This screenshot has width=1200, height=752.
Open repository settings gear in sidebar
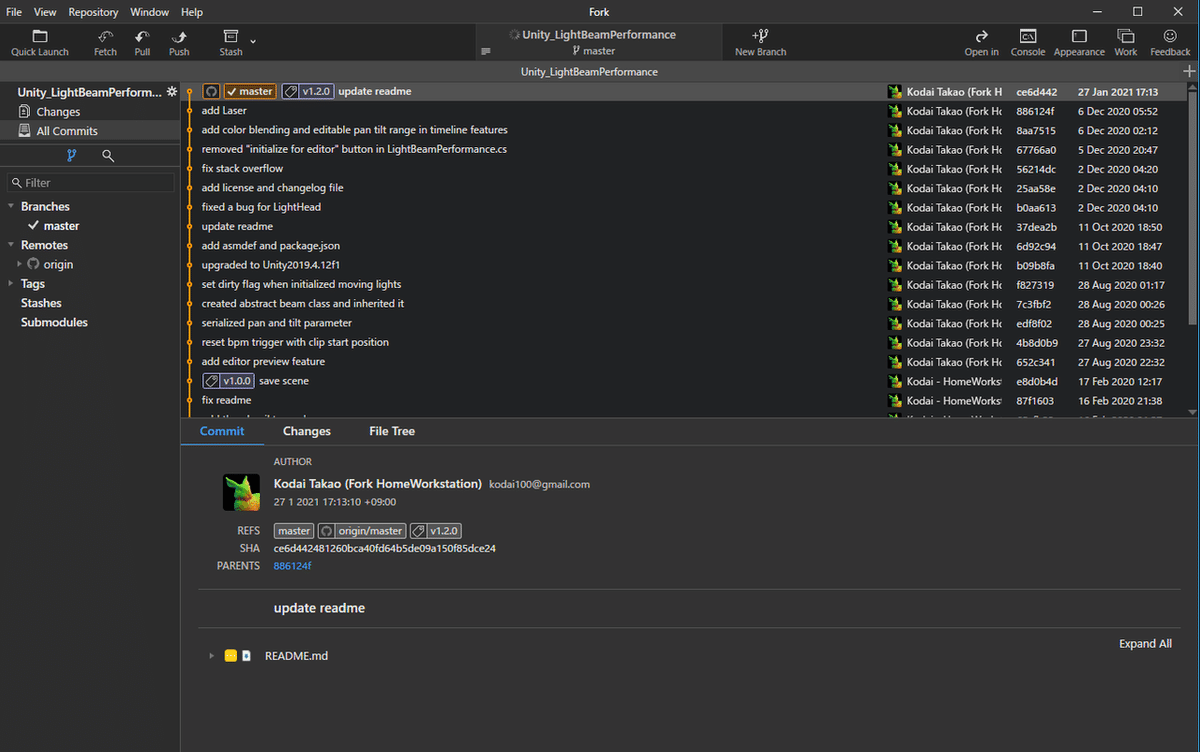[x=172, y=92]
